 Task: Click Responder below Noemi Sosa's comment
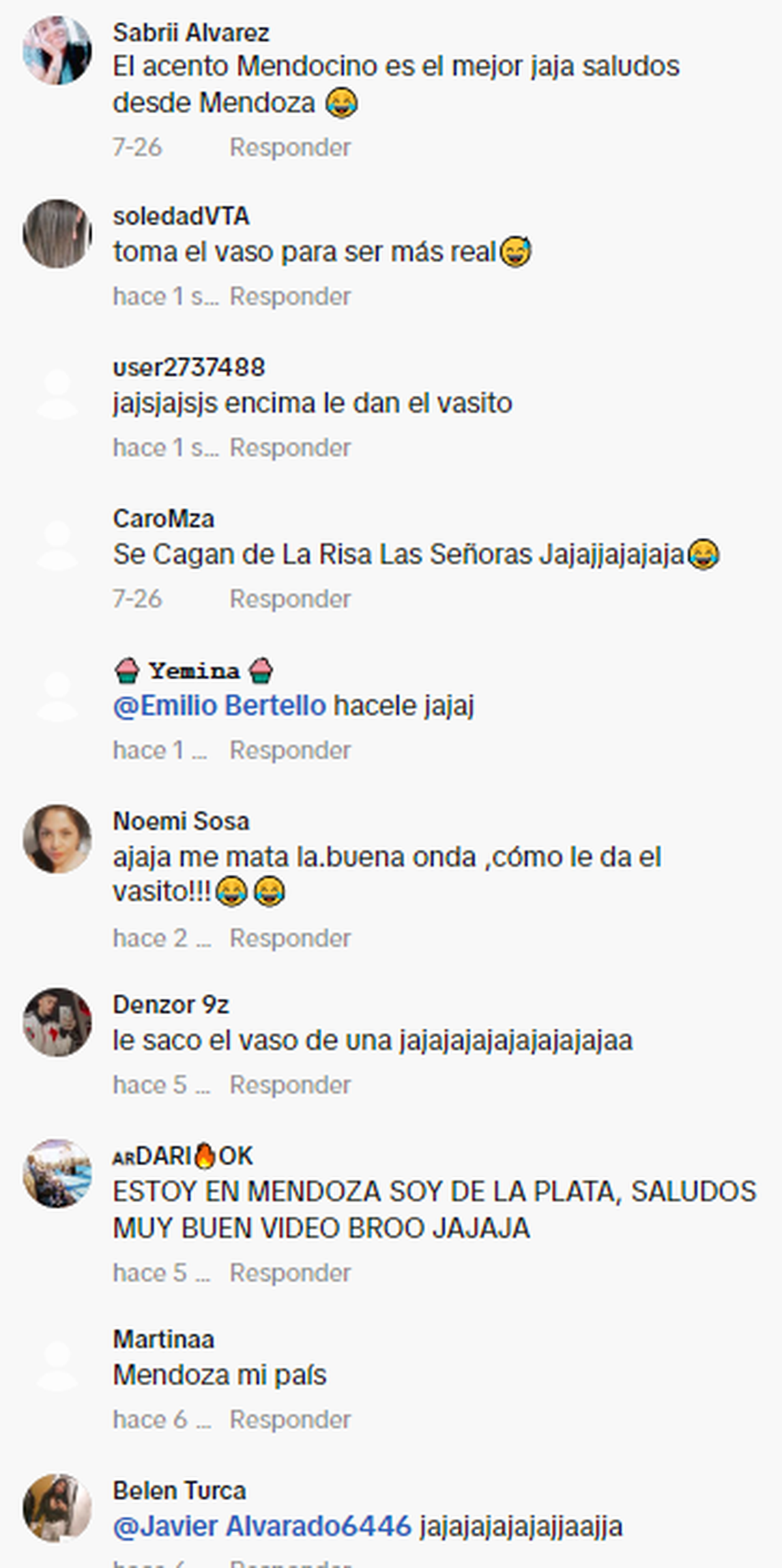tap(290, 938)
